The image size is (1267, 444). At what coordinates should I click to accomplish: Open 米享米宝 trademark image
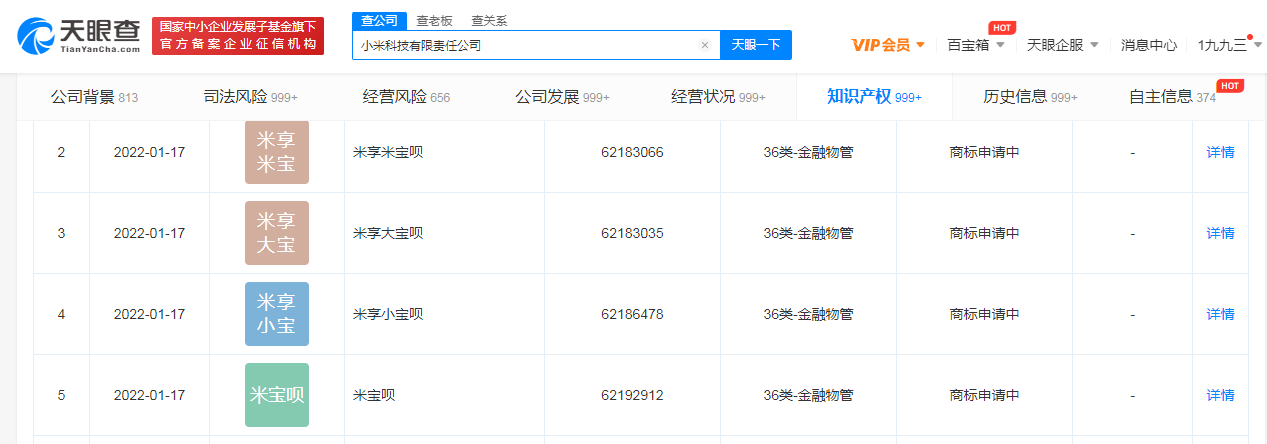(x=277, y=153)
